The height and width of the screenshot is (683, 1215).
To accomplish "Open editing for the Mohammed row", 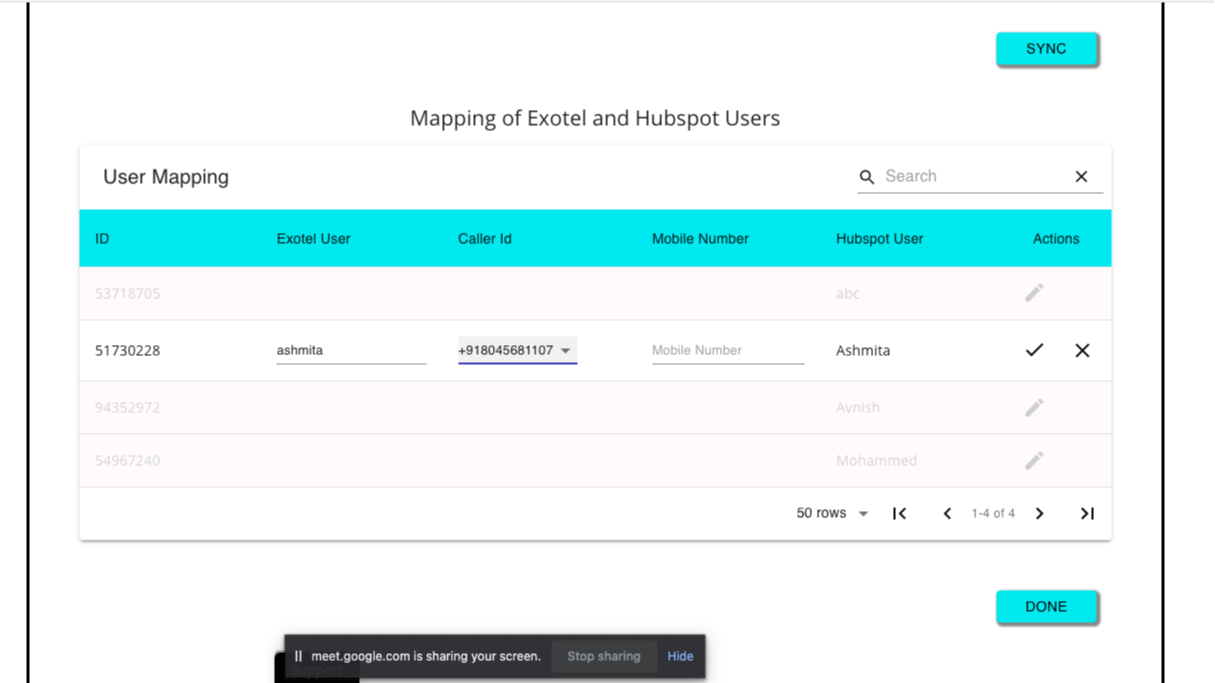I will click(x=1034, y=460).
